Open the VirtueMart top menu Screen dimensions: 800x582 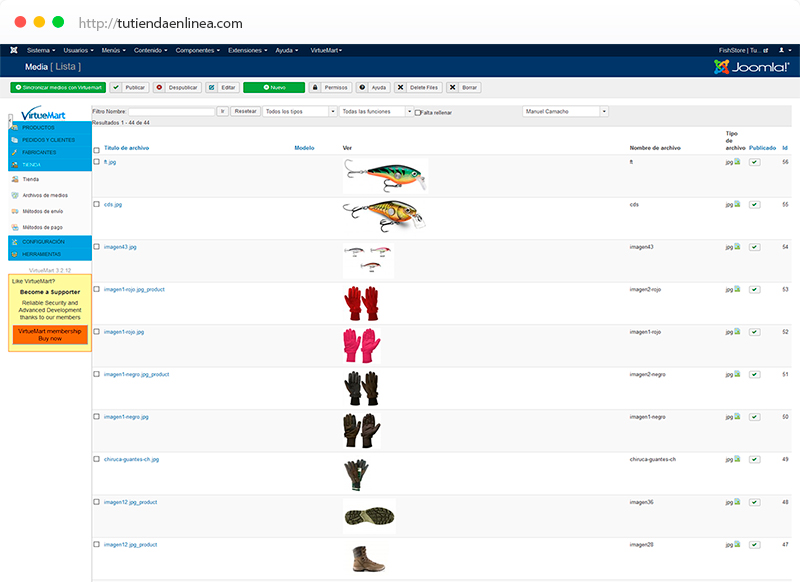pos(327,50)
